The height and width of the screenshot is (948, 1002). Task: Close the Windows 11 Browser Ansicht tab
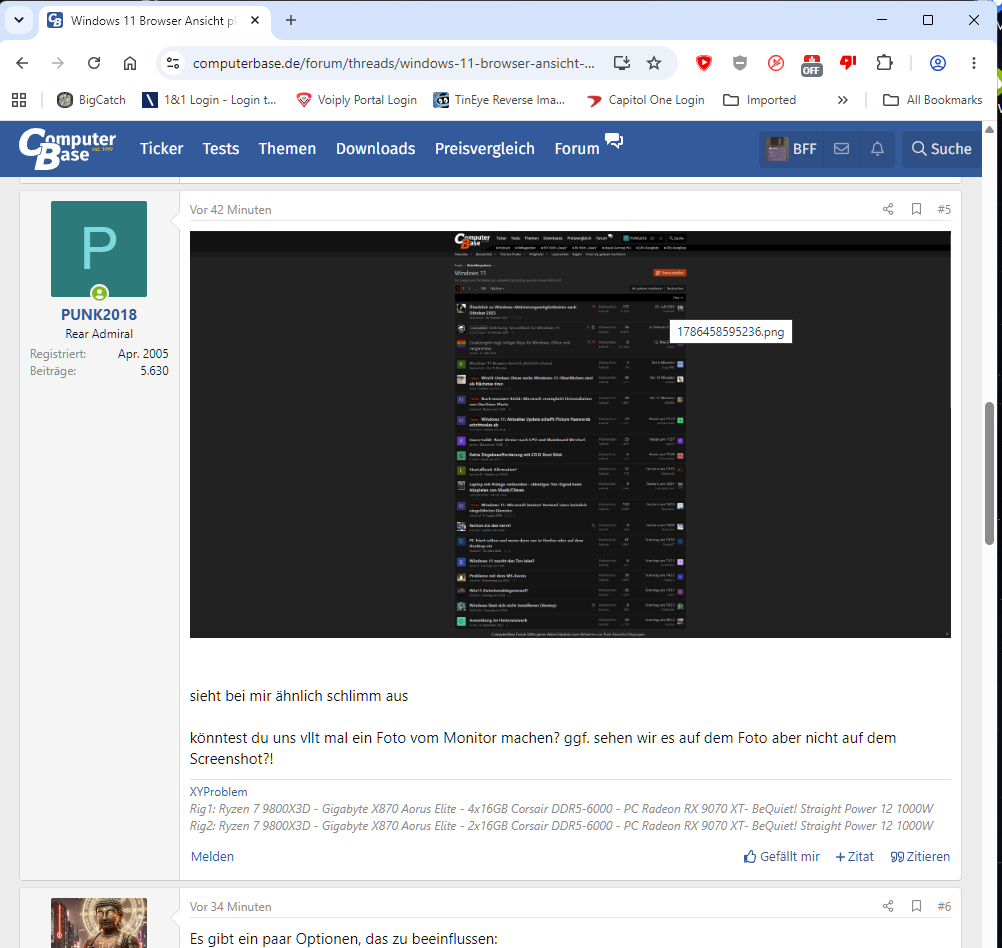(255, 20)
